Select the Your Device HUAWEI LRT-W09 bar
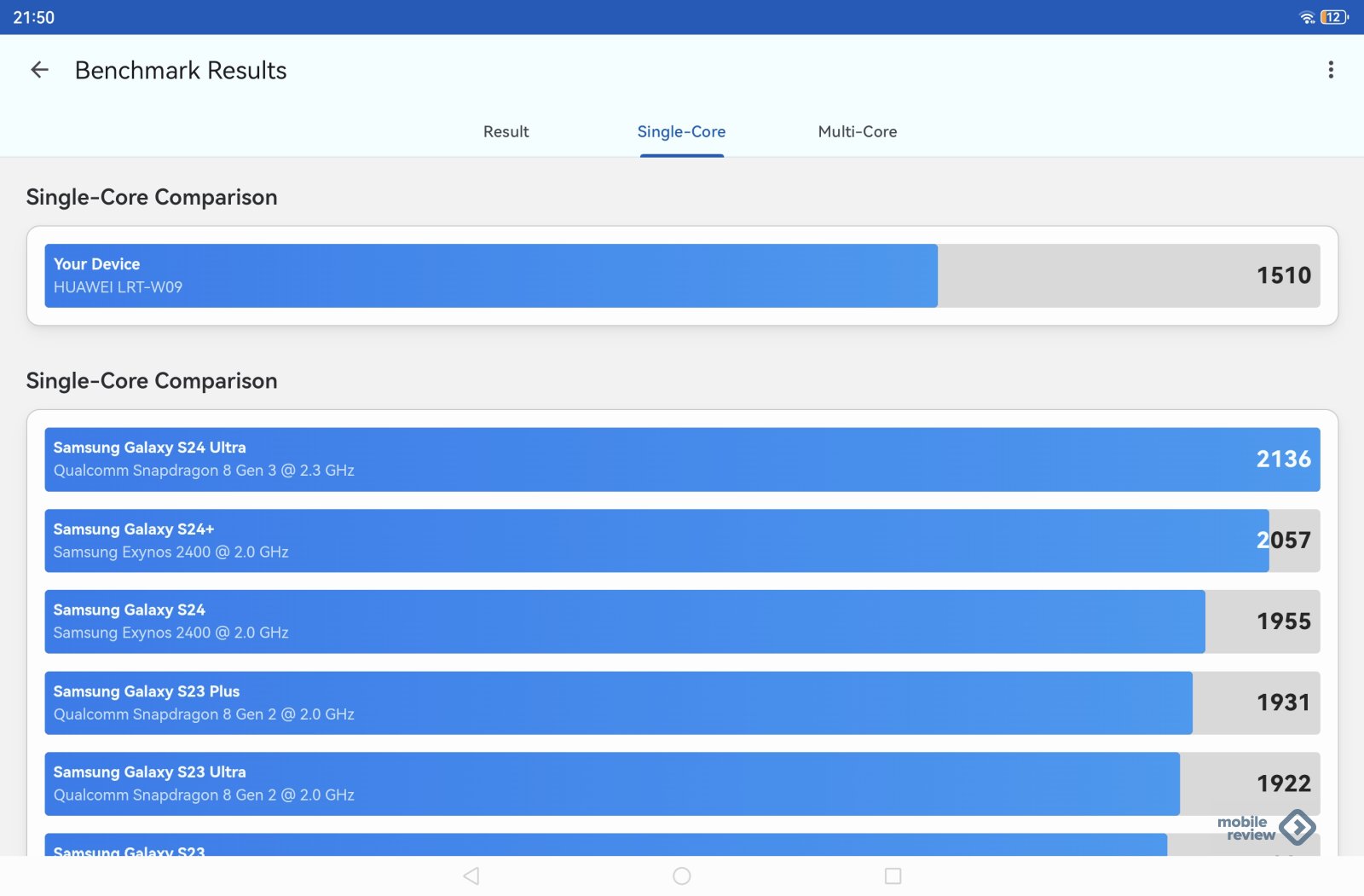Image resolution: width=1364 pixels, height=896 pixels. [x=682, y=275]
